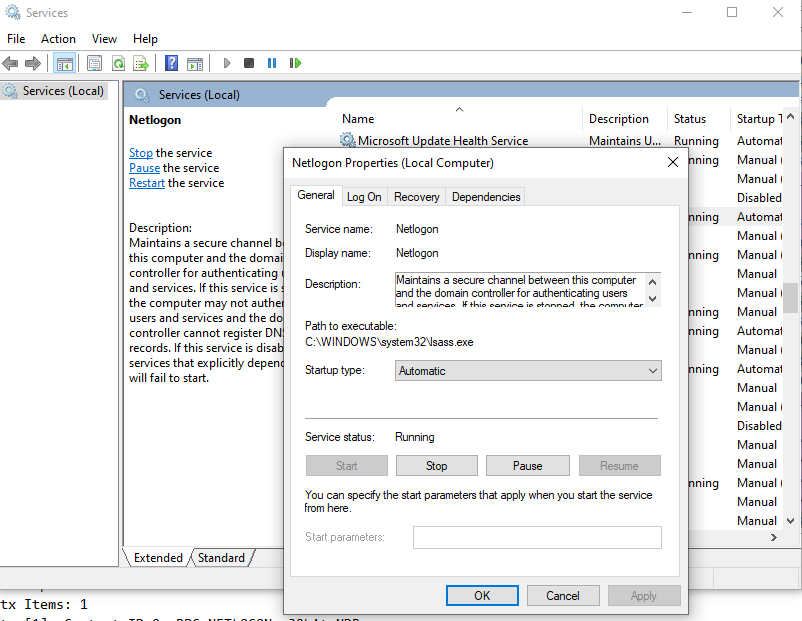Open Help via the blue question mark icon
This screenshot has height=621, width=802.
click(x=171, y=64)
